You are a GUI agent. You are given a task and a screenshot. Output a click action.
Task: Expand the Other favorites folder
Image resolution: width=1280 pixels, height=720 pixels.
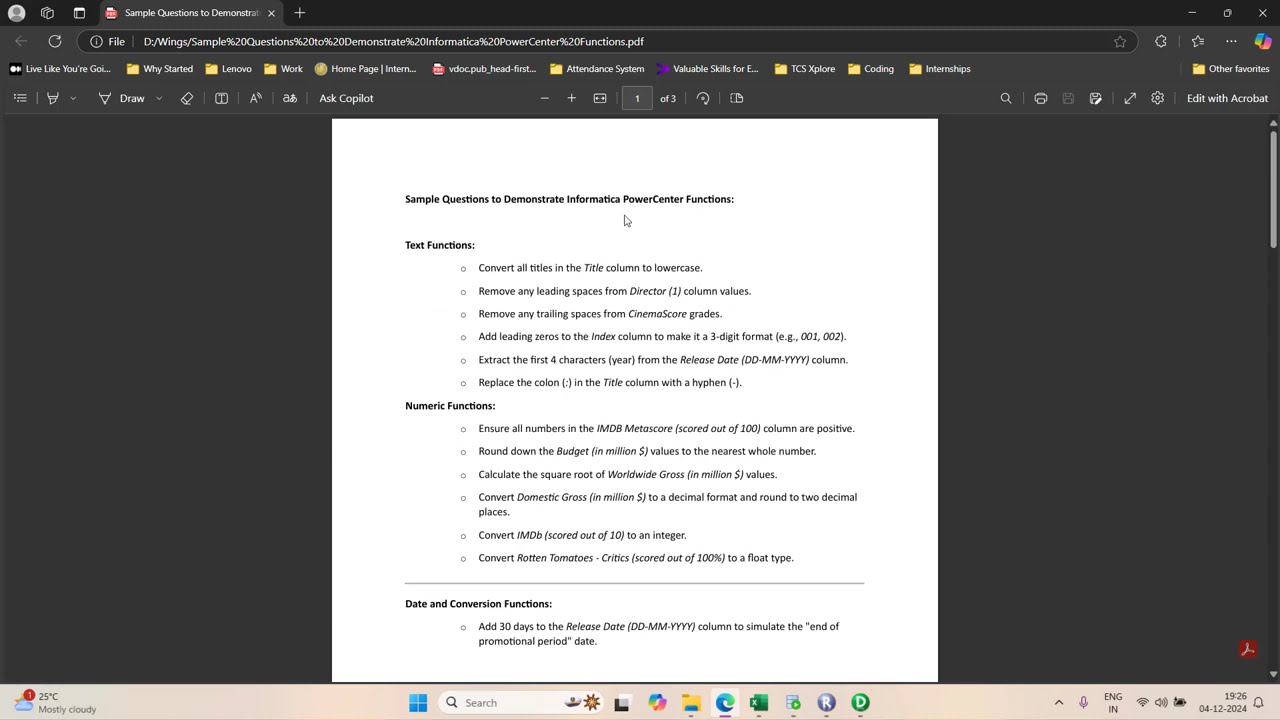click(x=1231, y=69)
